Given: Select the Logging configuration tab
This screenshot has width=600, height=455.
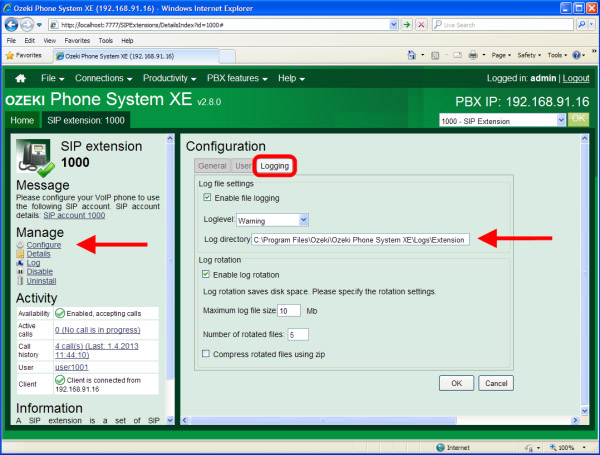Looking at the screenshot, I should point(275,166).
